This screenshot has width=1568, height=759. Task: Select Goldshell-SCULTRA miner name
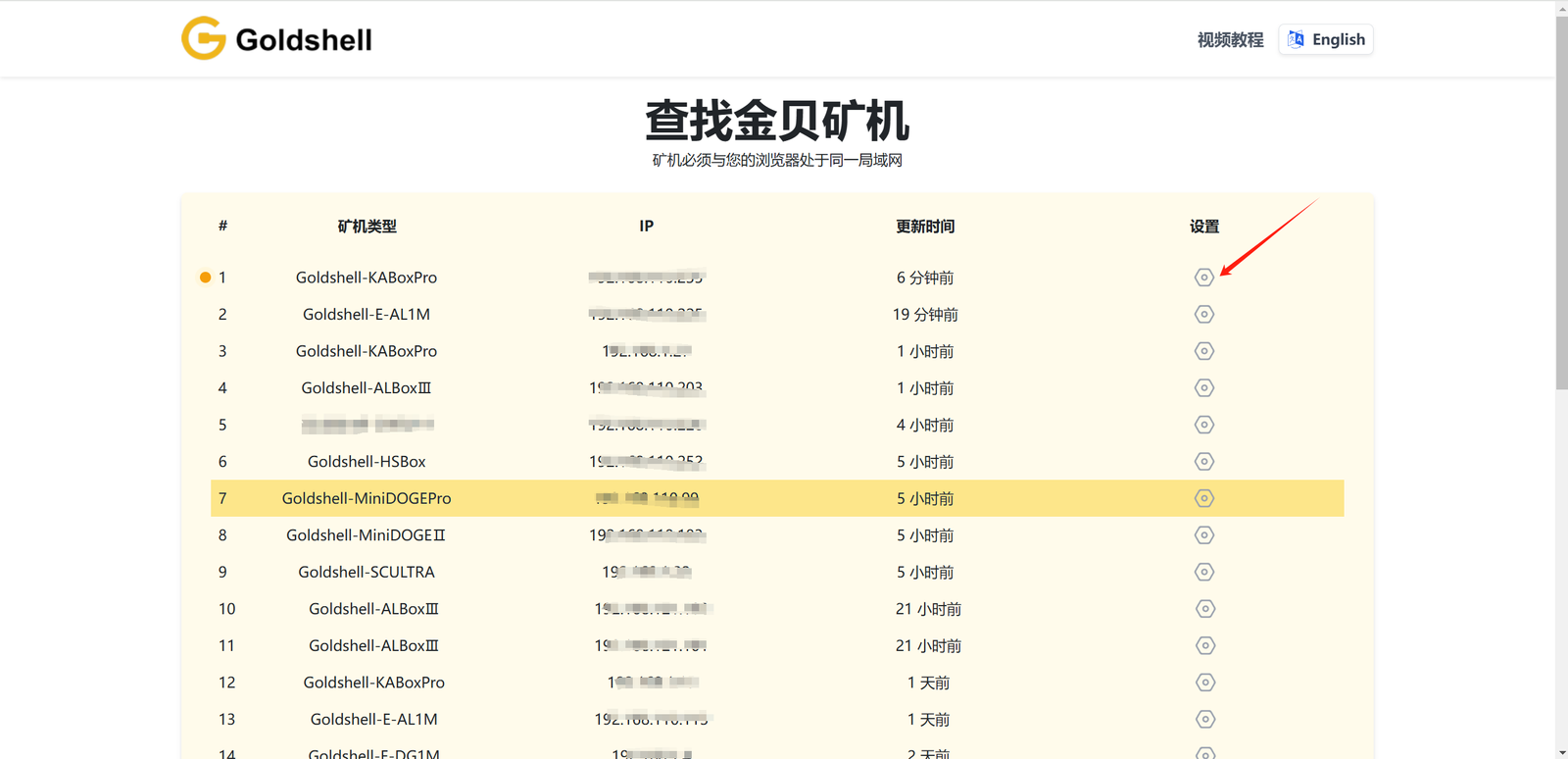(367, 572)
